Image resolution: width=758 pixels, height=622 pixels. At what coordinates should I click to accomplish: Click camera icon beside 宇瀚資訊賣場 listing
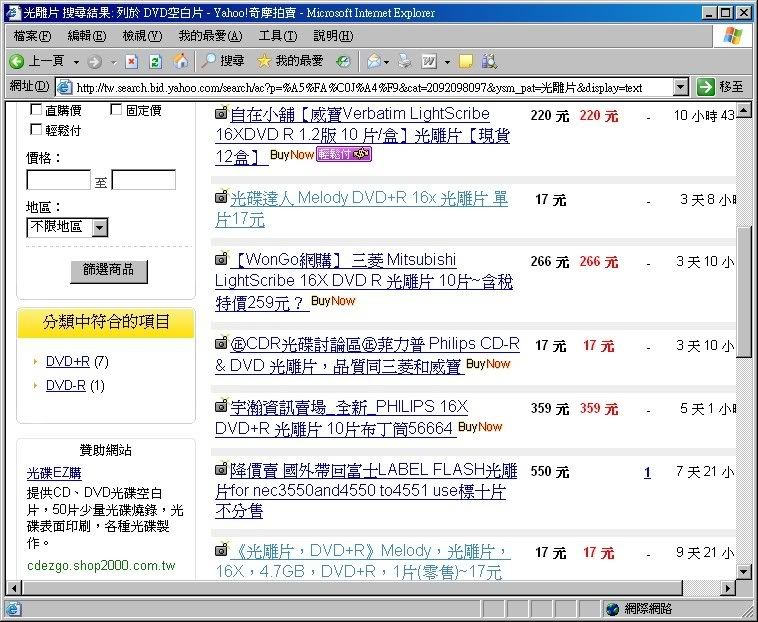(221, 406)
